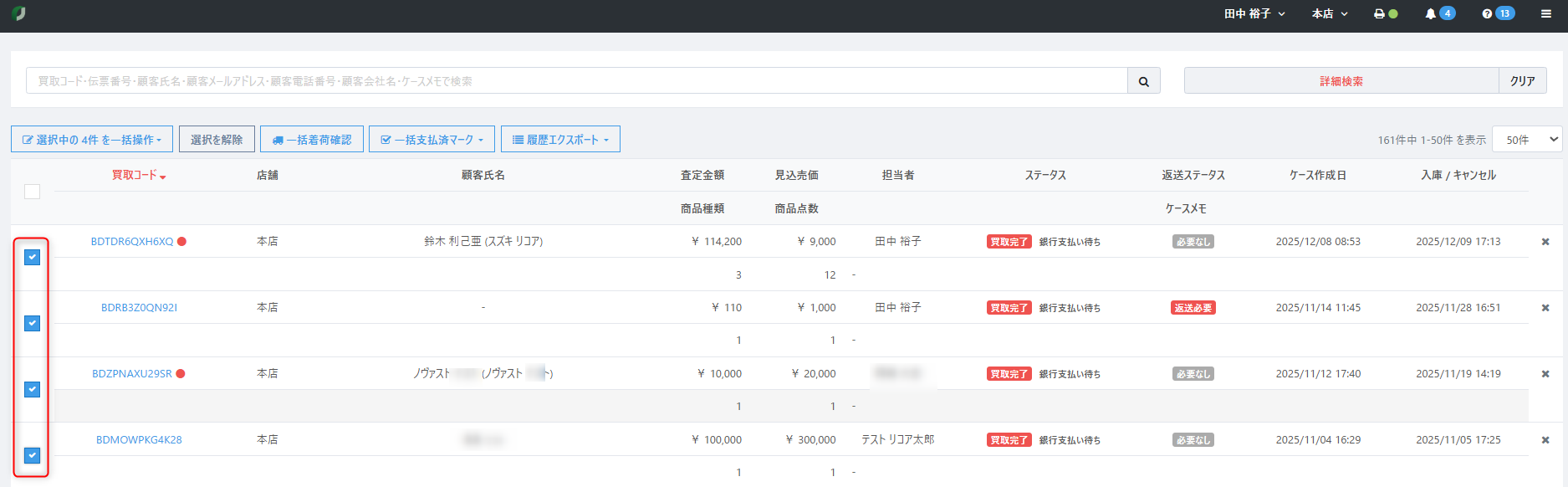The width and height of the screenshot is (1568, 487).
Task: Click the 一括着荷確認 button
Action: 312,139
